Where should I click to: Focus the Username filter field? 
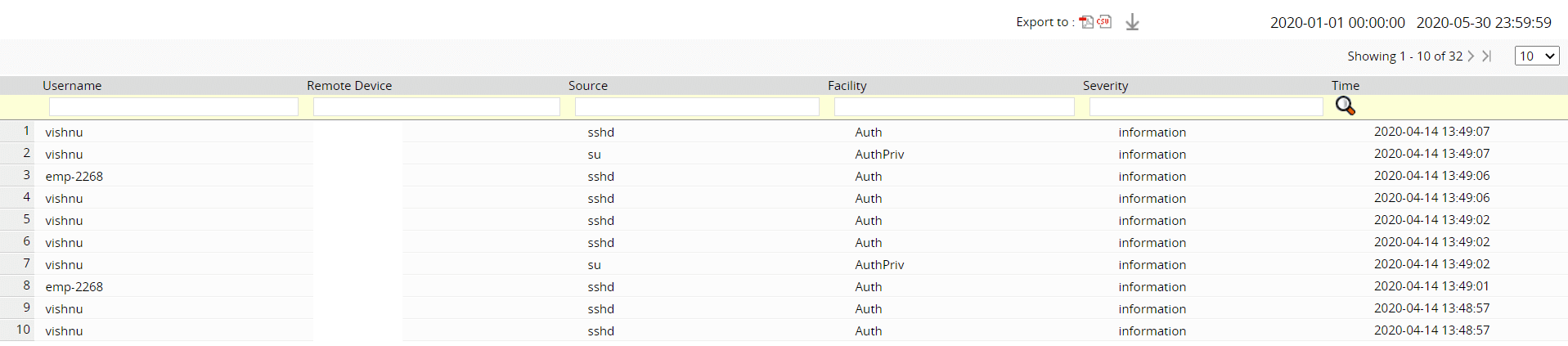[x=173, y=107]
